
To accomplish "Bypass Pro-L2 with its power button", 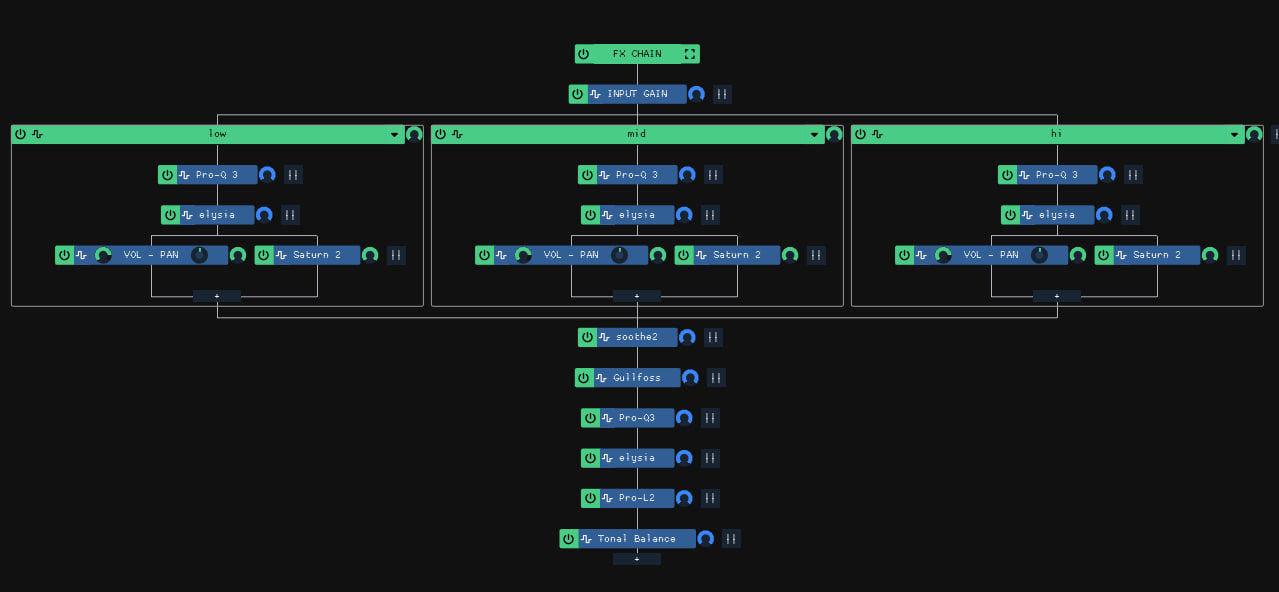I will pyautogui.click(x=590, y=498).
